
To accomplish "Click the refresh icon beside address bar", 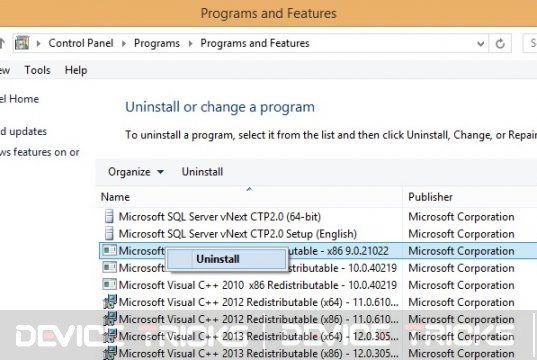I will (500, 44).
